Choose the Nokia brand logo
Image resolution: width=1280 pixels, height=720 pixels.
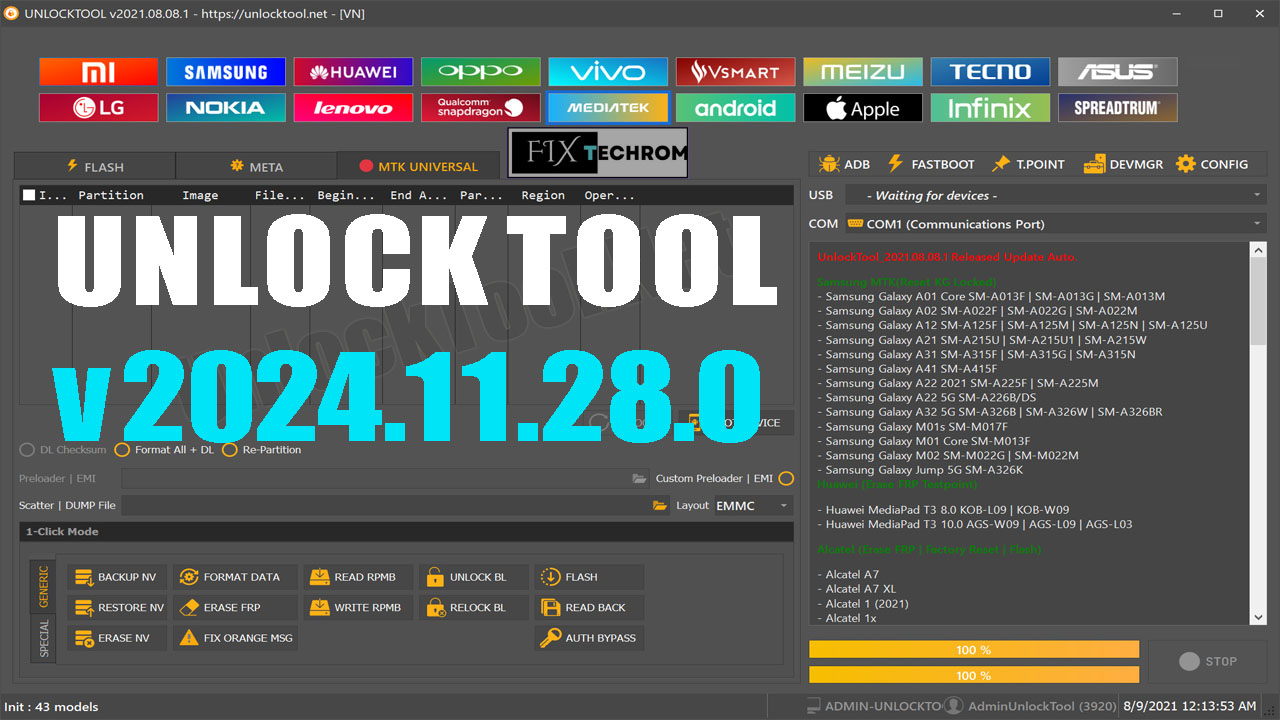tap(225, 108)
